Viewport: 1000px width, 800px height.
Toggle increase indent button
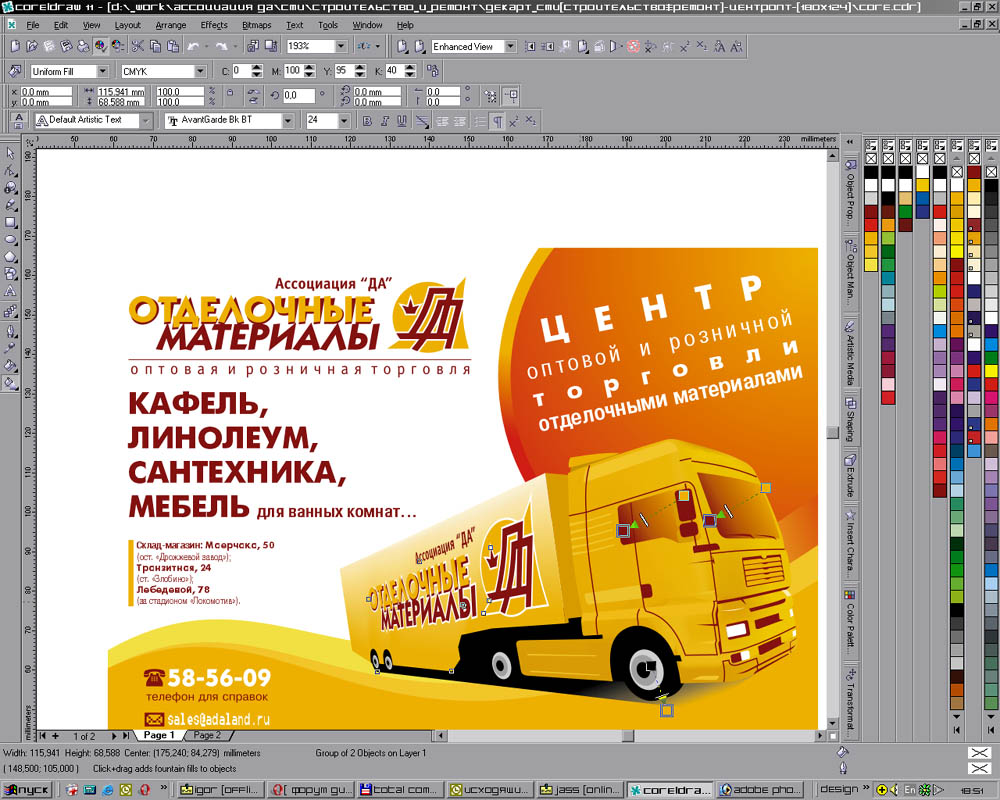tap(459, 121)
